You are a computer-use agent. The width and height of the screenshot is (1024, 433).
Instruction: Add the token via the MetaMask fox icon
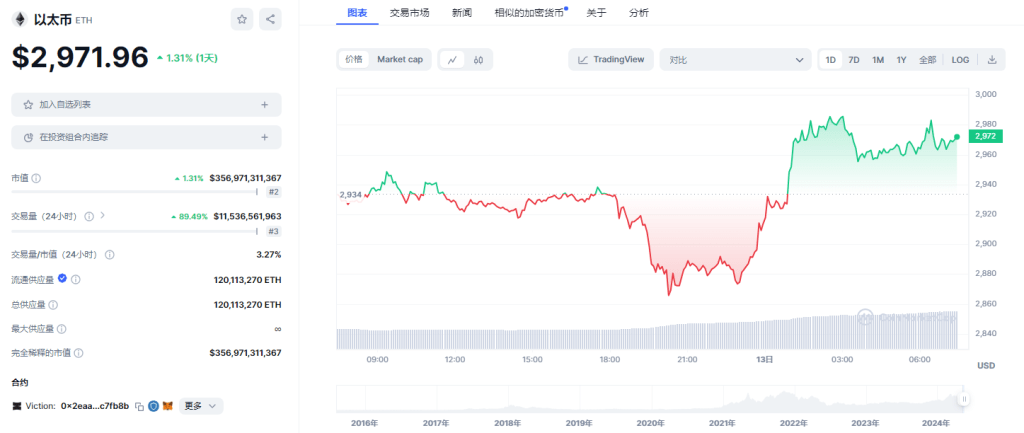pos(168,406)
